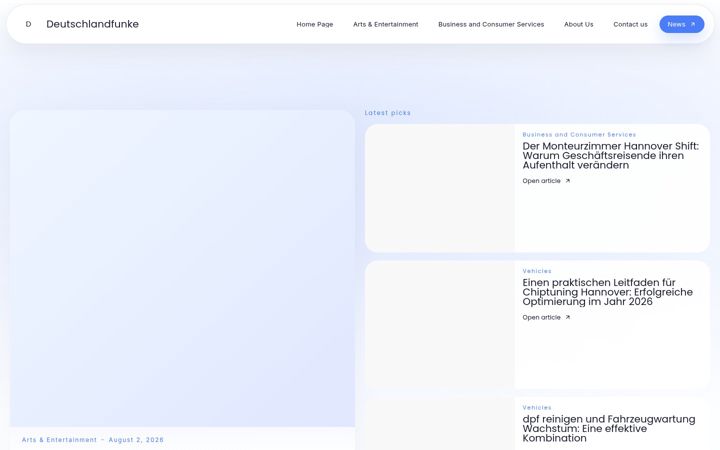Open the About Us page
The height and width of the screenshot is (450, 720).
tap(579, 24)
